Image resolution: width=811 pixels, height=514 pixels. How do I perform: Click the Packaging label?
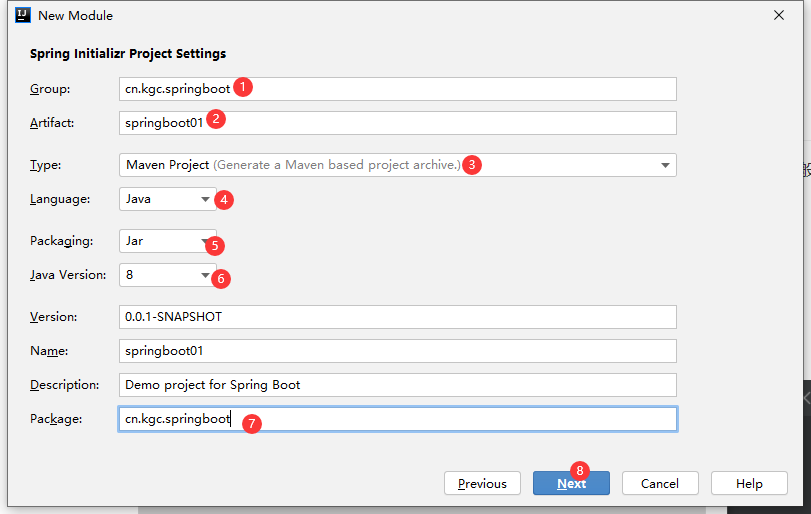(x=62, y=241)
